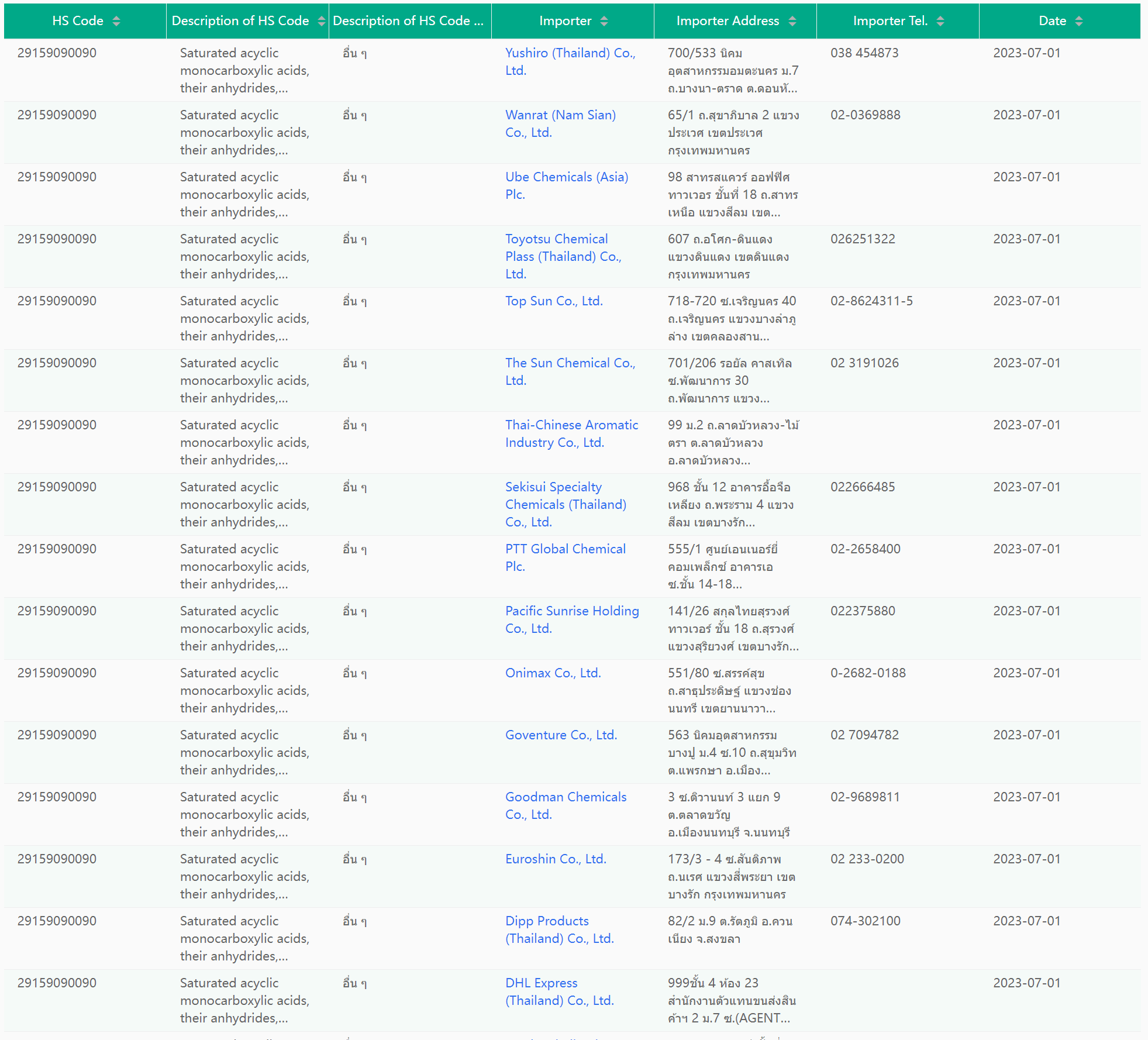
Task: Select telephone number 02 233-0200
Action: [x=867, y=859]
